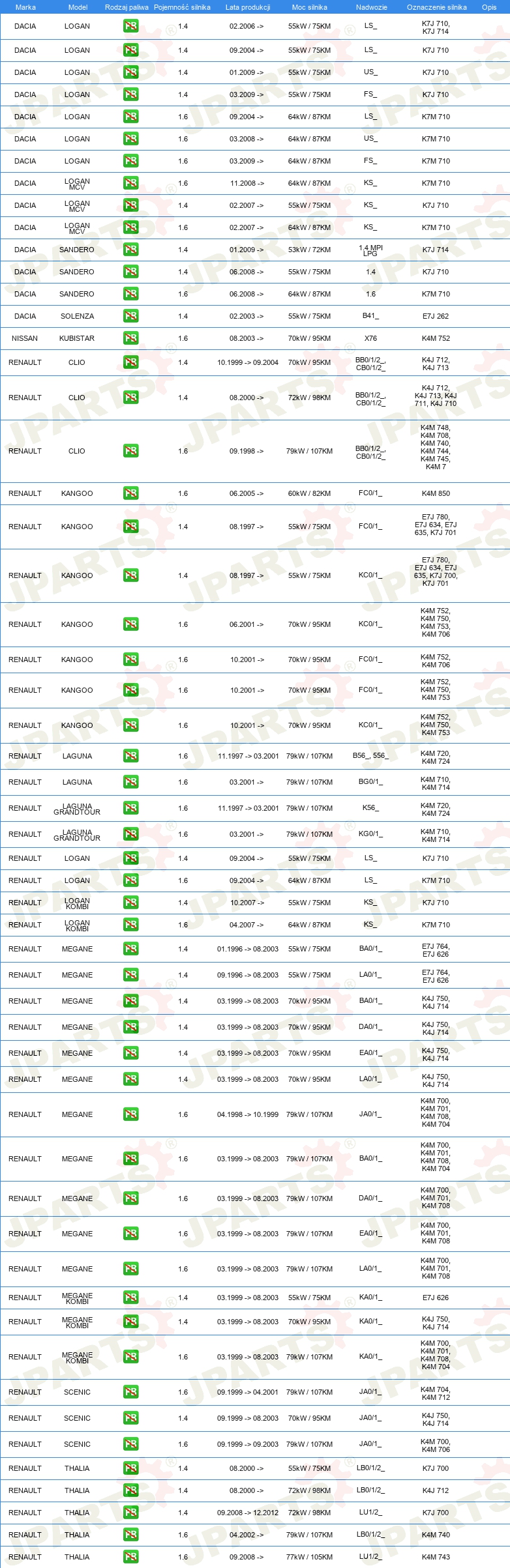Image resolution: width=510 pixels, height=1568 pixels.
Task: Click fuel icon in Thalia 04.2002 row
Action: coord(130,1535)
